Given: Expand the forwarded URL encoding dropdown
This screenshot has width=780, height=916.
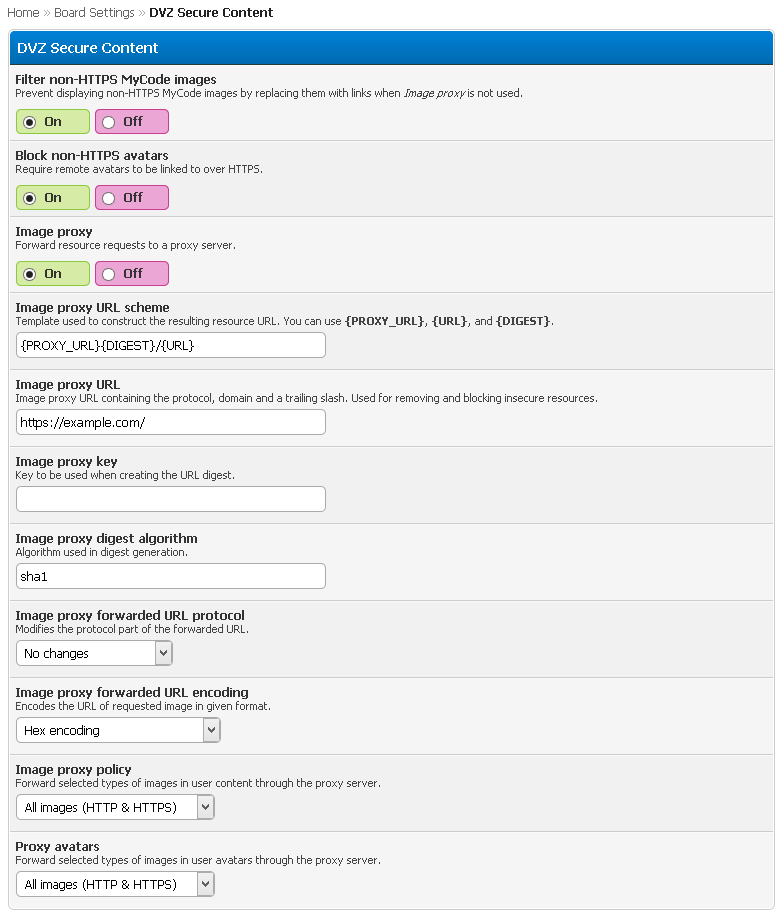Looking at the screenshot, I should tap(118, 731).
